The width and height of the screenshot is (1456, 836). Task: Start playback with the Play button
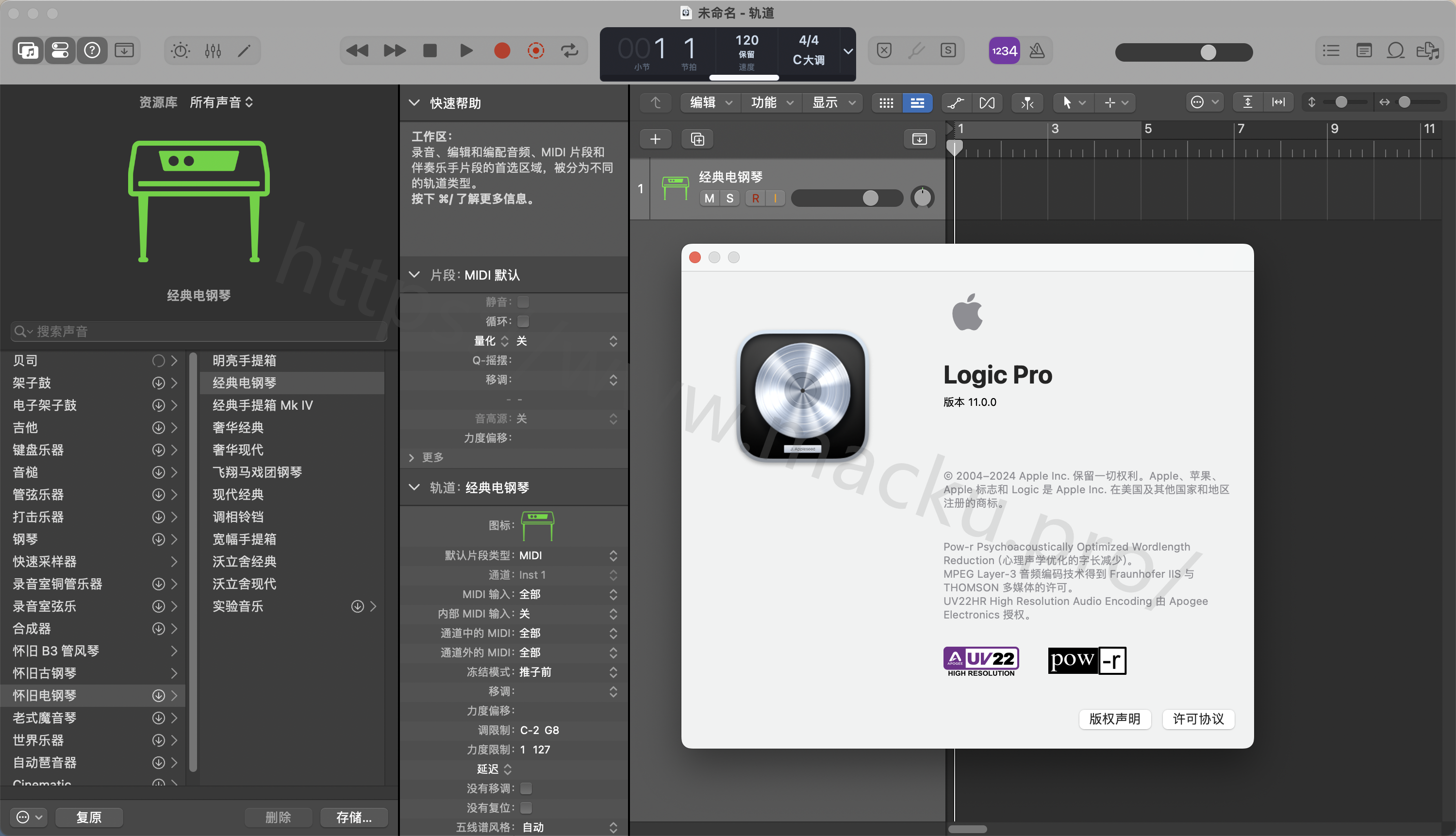(466, 50)
